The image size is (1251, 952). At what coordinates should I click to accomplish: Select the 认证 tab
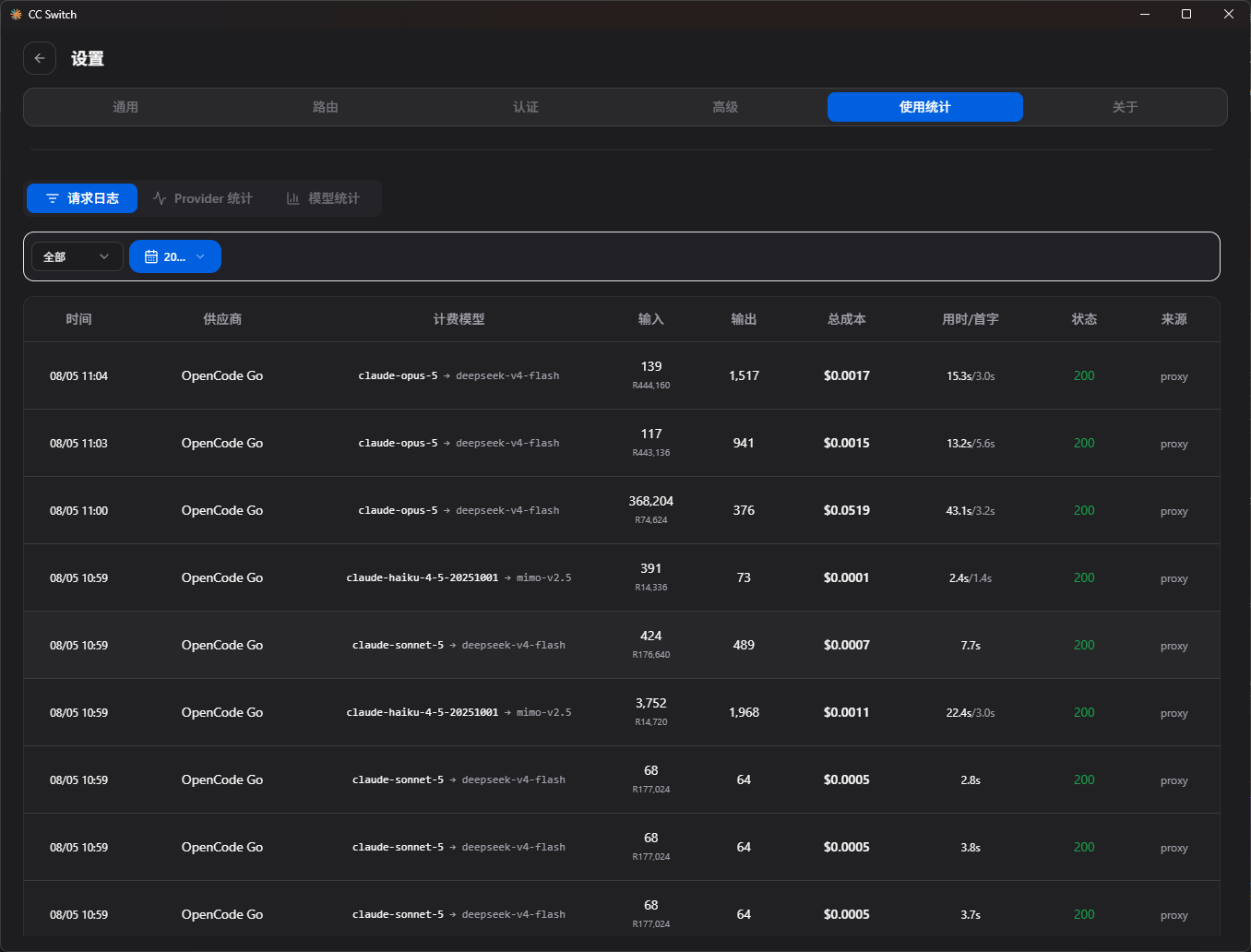tap(526, 107)
